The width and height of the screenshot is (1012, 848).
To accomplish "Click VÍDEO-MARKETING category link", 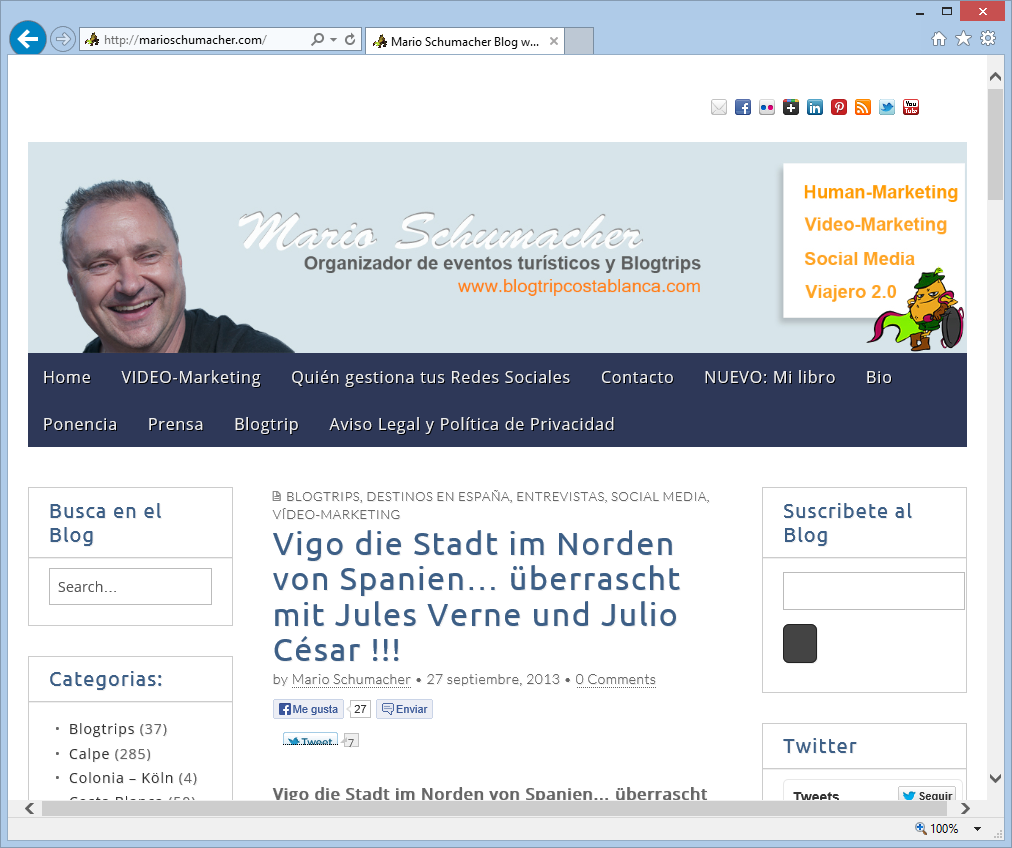I will (336, 514).
